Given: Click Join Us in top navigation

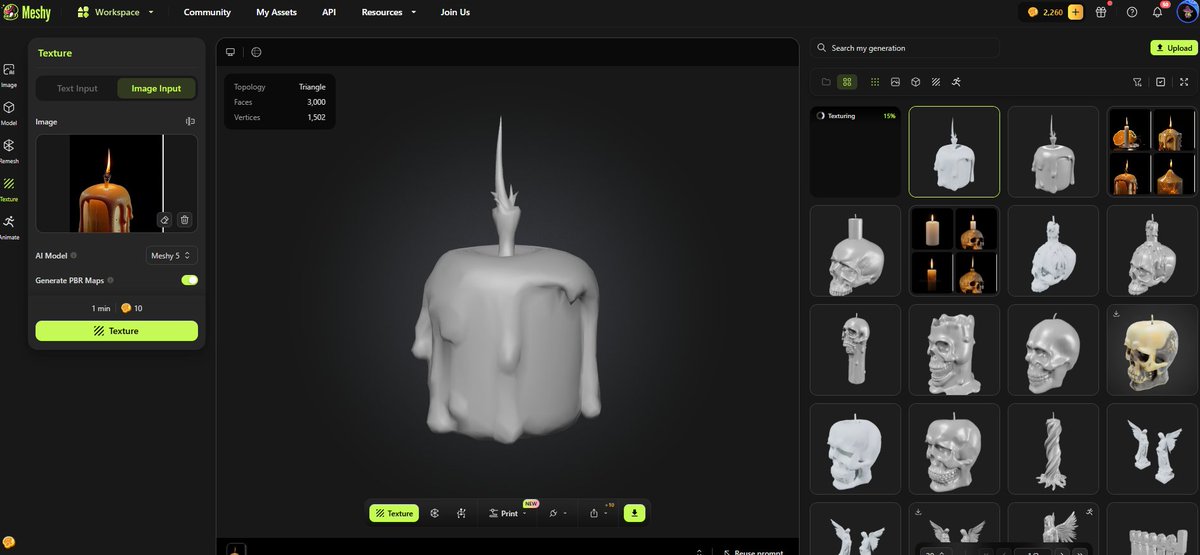Looking at the screenshot, I should (455, 12).
